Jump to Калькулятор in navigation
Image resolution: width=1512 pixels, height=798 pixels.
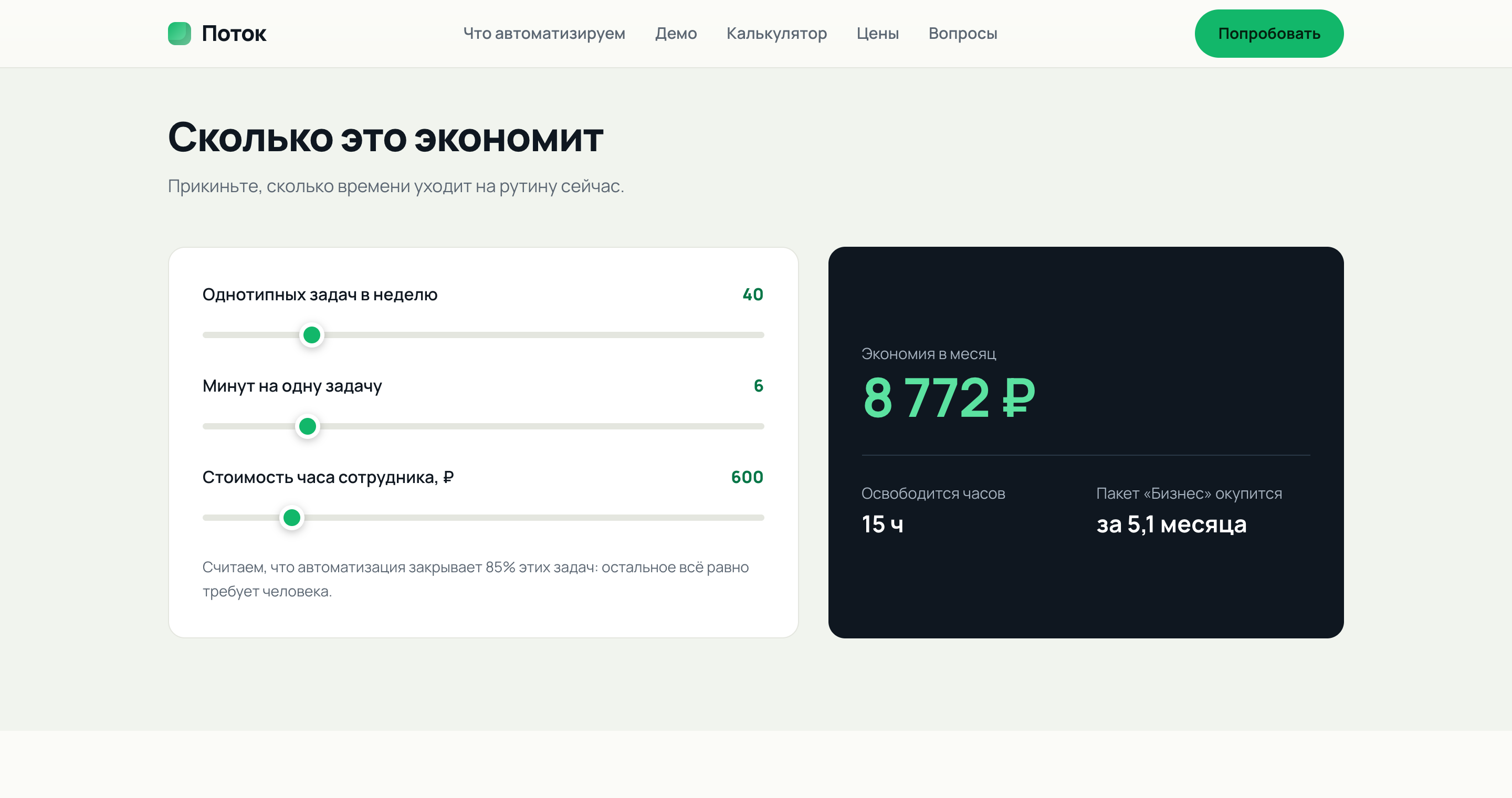tap(776, 34)
